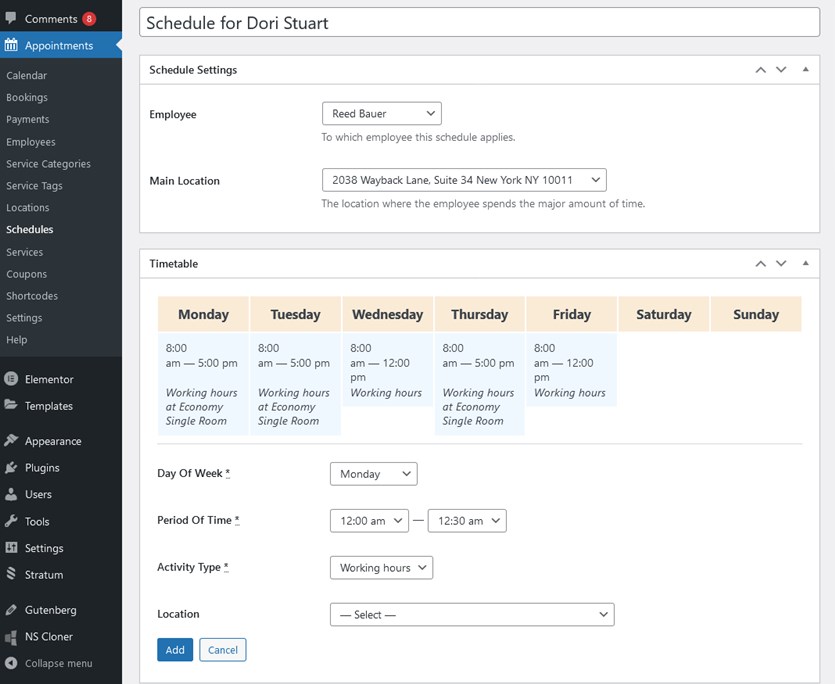Open Employees submenu item
This screenshot has height=684, width=835.
pos(31,142)
